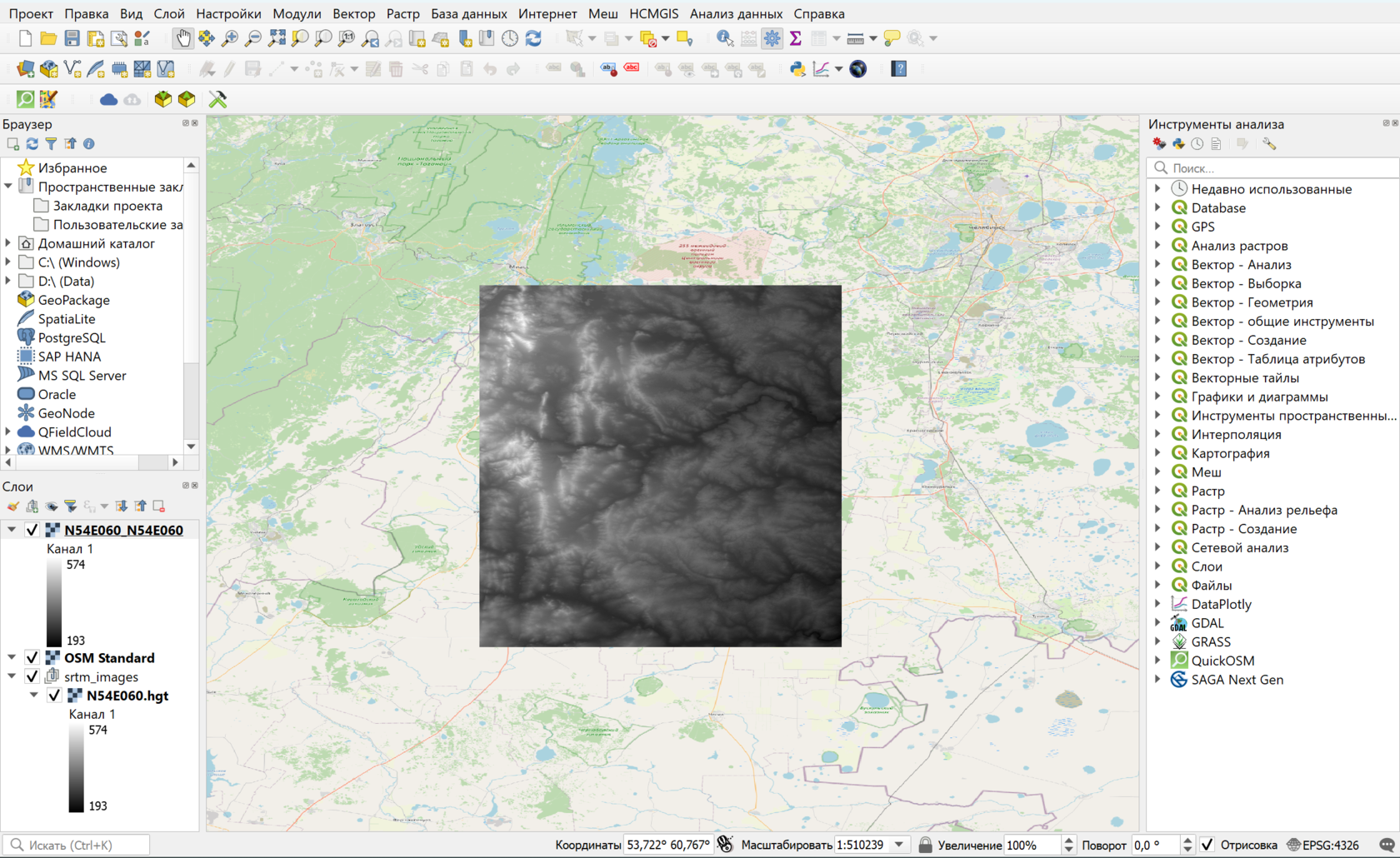The height and width of the screenshot is (858, 1400).
Task: Save the project with the floppy disk icon
Action: click(x=72, y=38)
